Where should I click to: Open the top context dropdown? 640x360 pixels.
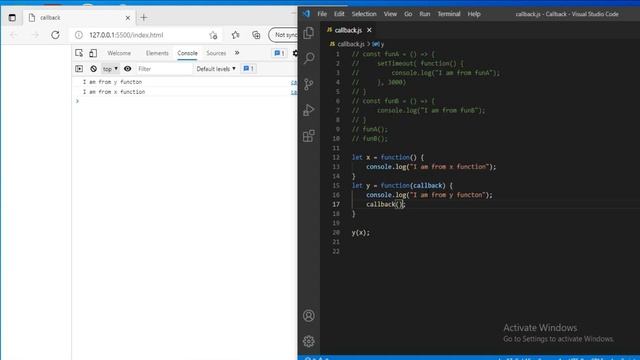pyautogui.click(x=110, y=69)
